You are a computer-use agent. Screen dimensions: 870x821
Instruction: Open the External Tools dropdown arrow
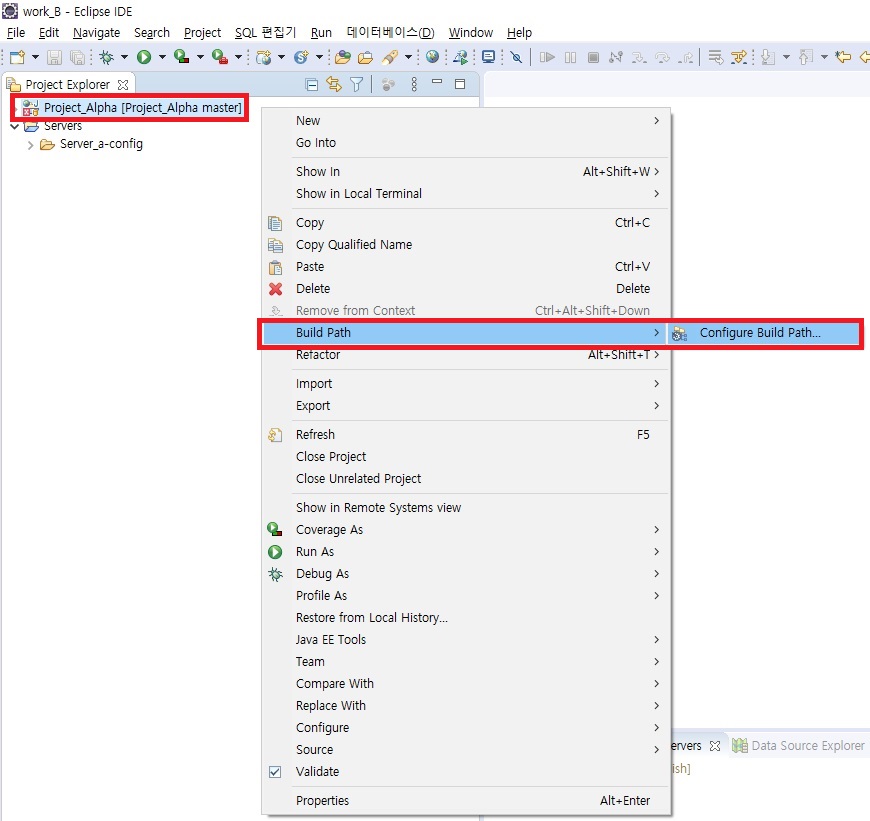(x=238, y=57)
